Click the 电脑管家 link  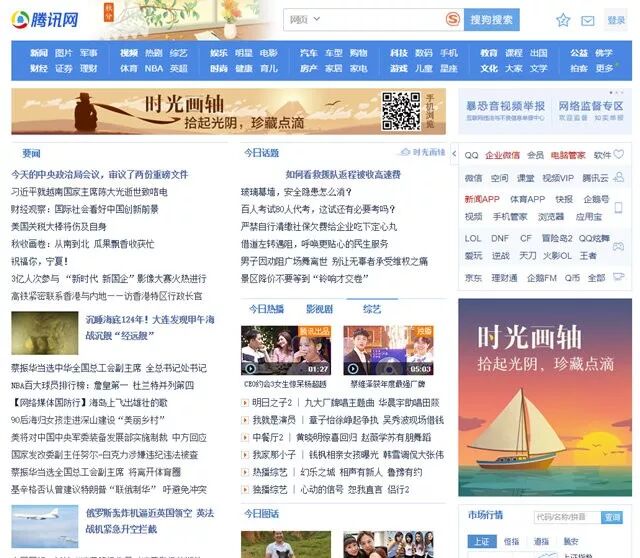(568, 155)
